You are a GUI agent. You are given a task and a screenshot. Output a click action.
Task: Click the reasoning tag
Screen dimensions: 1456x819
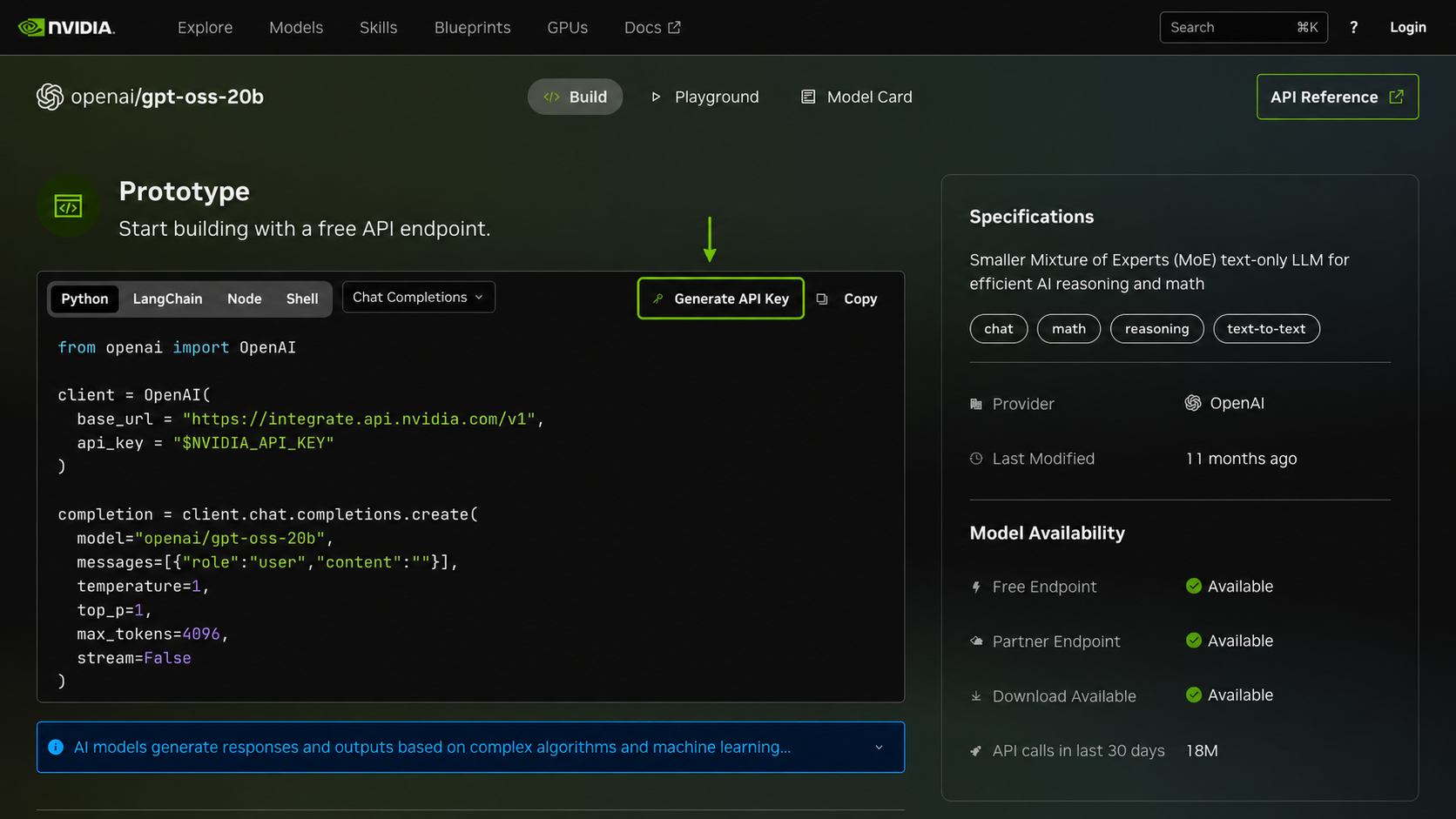click(1156, 329)
